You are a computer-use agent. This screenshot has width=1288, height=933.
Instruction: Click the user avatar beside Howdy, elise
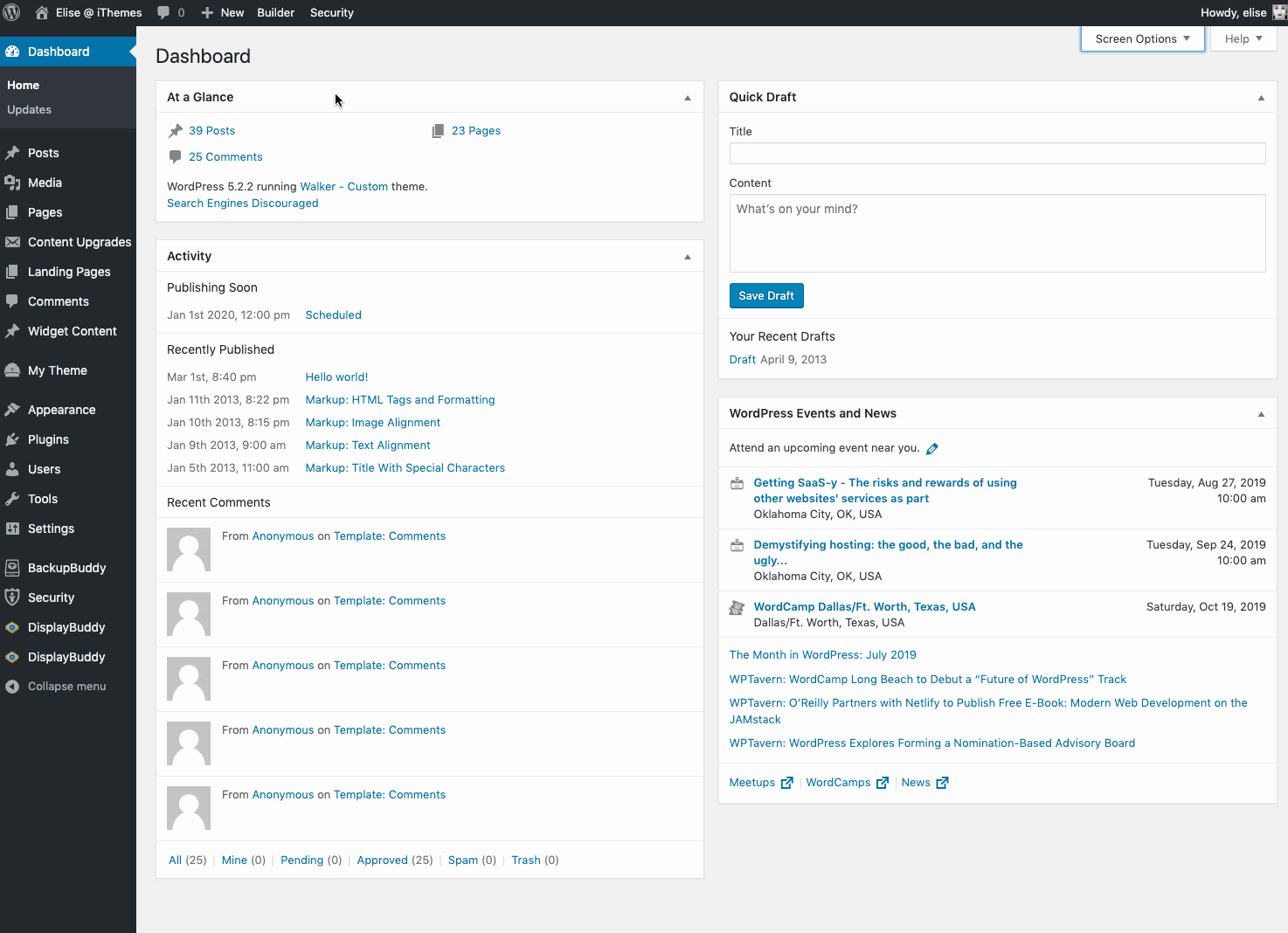(x=1279, y=13)
